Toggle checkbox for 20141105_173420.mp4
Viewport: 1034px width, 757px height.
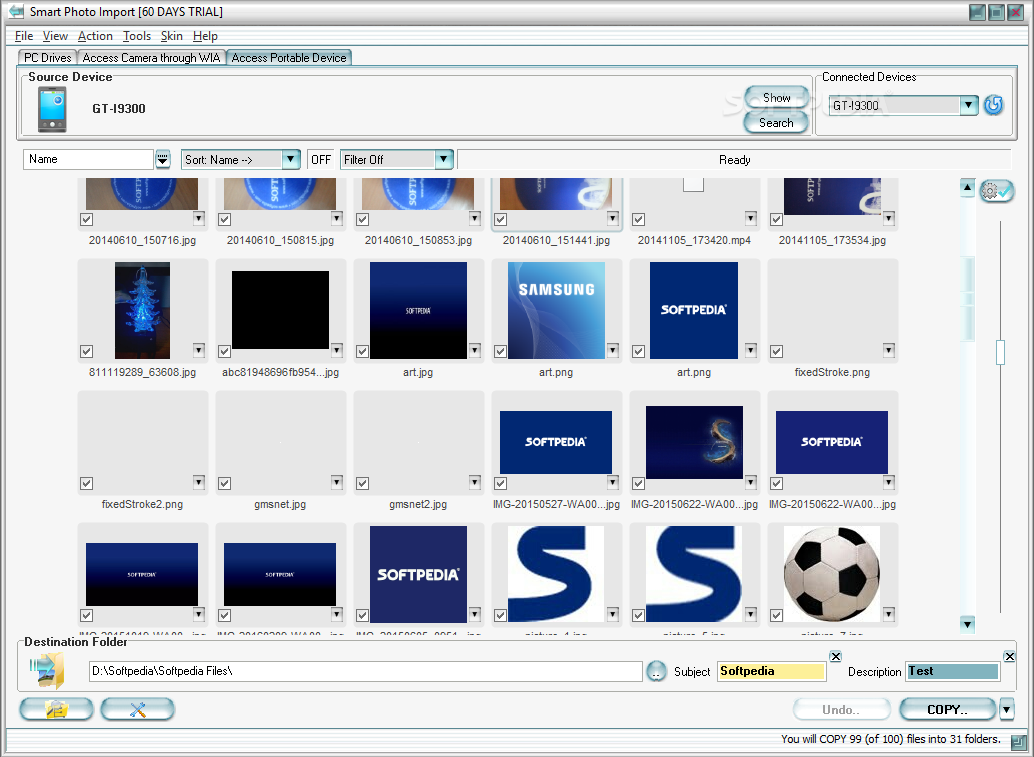[x=638, y=220]
